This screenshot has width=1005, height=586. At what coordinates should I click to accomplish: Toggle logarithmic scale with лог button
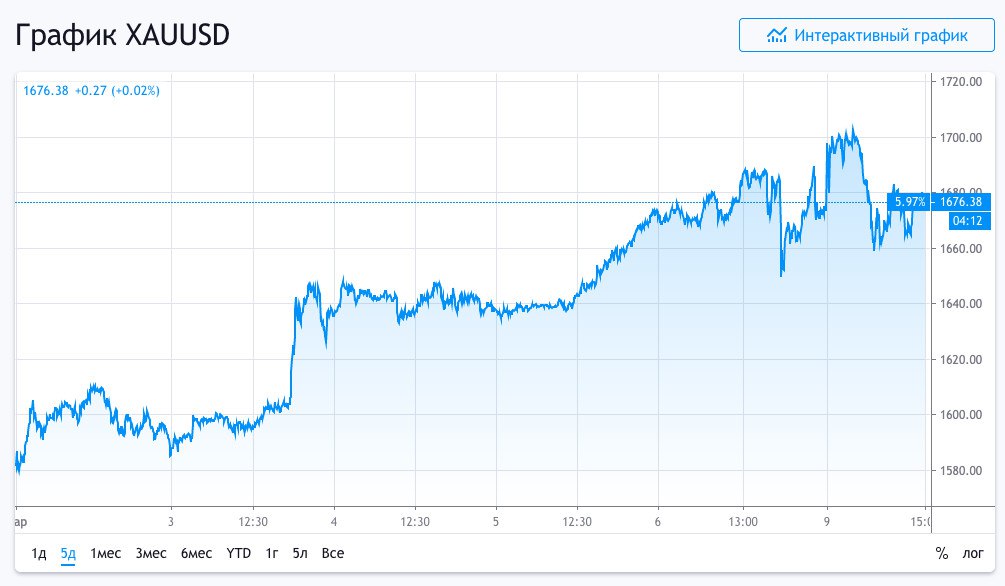[x=972, y=553]
